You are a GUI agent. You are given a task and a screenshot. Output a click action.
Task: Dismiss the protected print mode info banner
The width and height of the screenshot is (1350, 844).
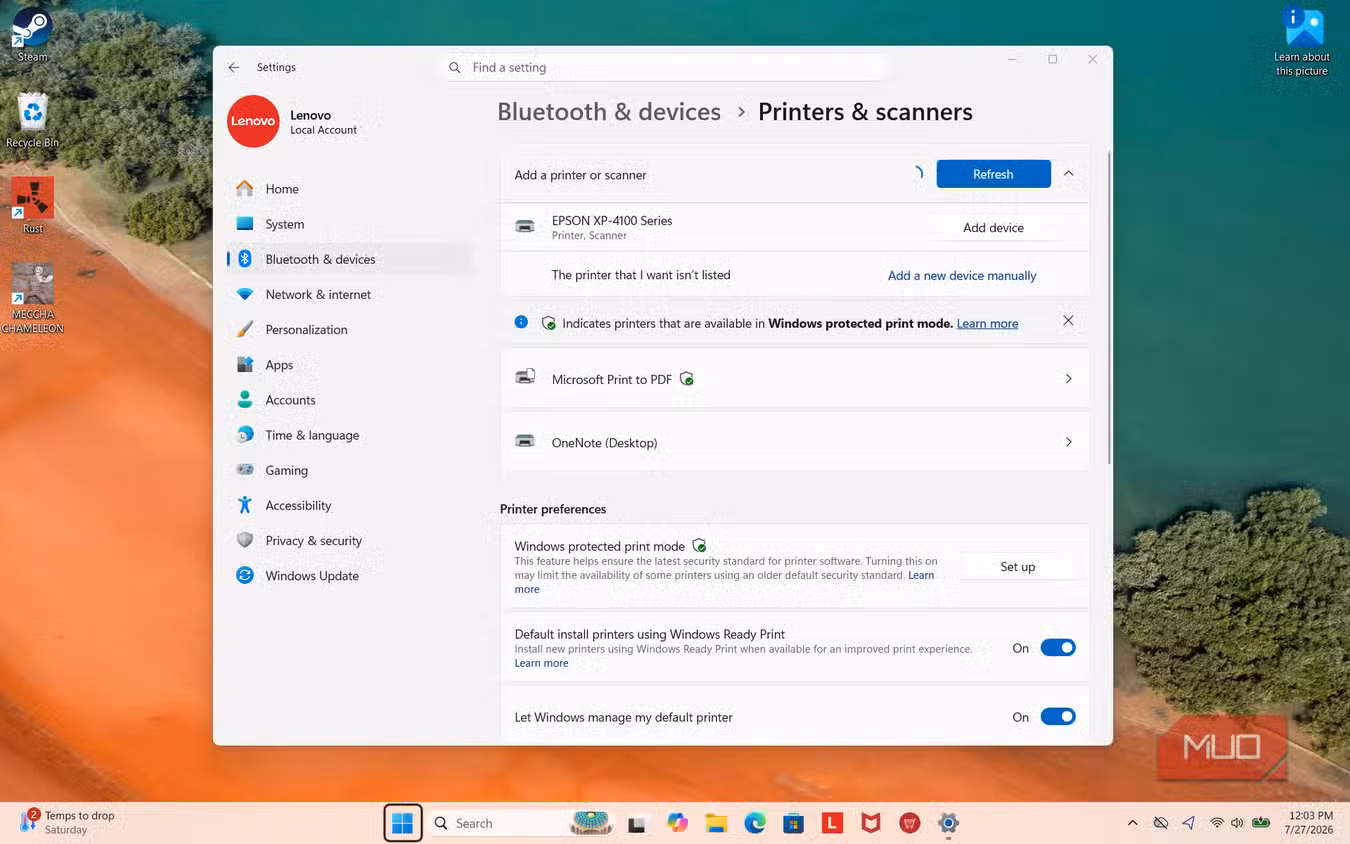(1068, 321)
